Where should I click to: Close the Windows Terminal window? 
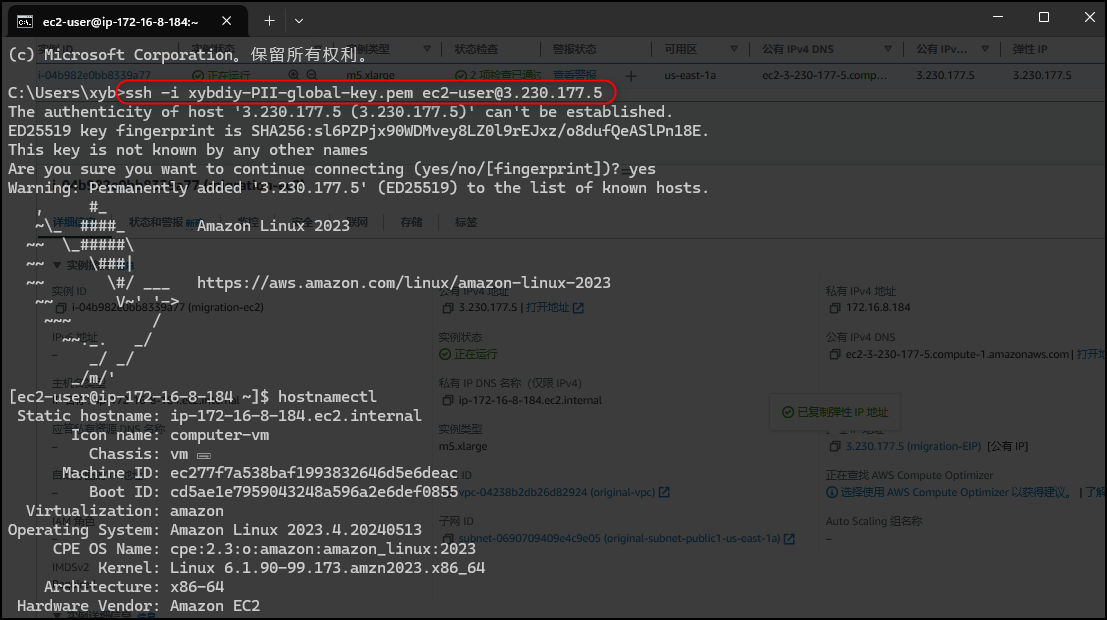click(x=1089, y=16)
